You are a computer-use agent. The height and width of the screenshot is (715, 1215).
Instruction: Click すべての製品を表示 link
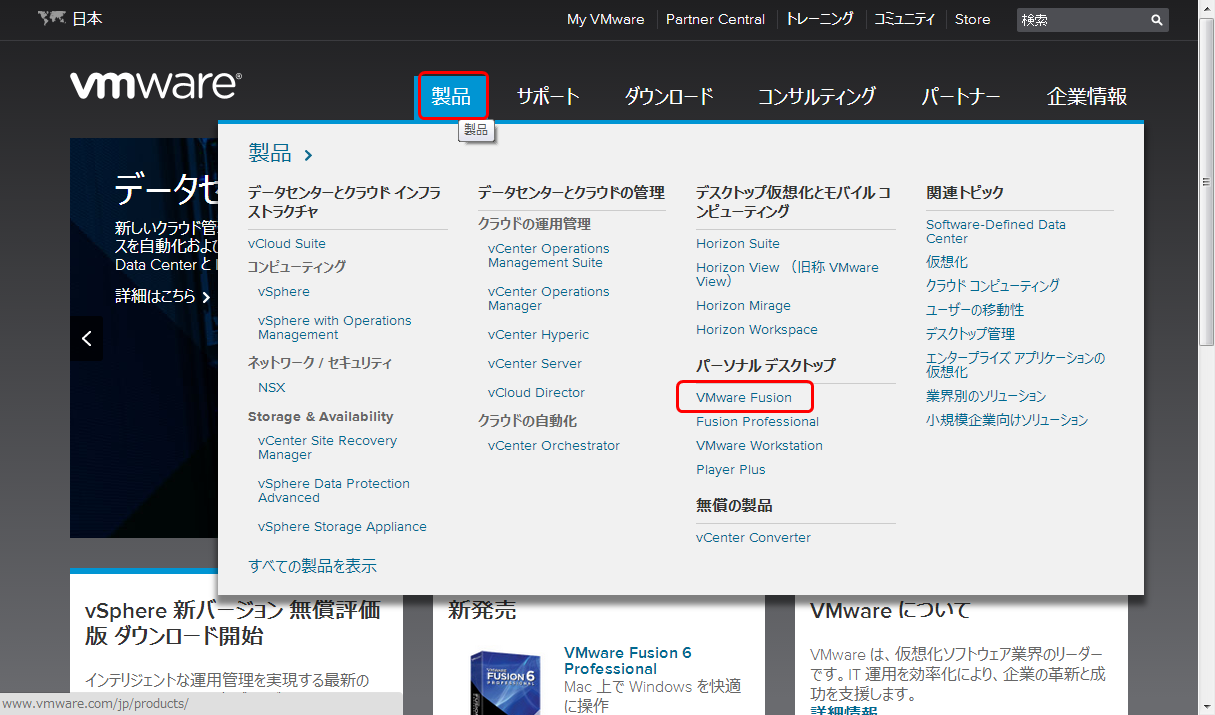click(x=312, y=566)
